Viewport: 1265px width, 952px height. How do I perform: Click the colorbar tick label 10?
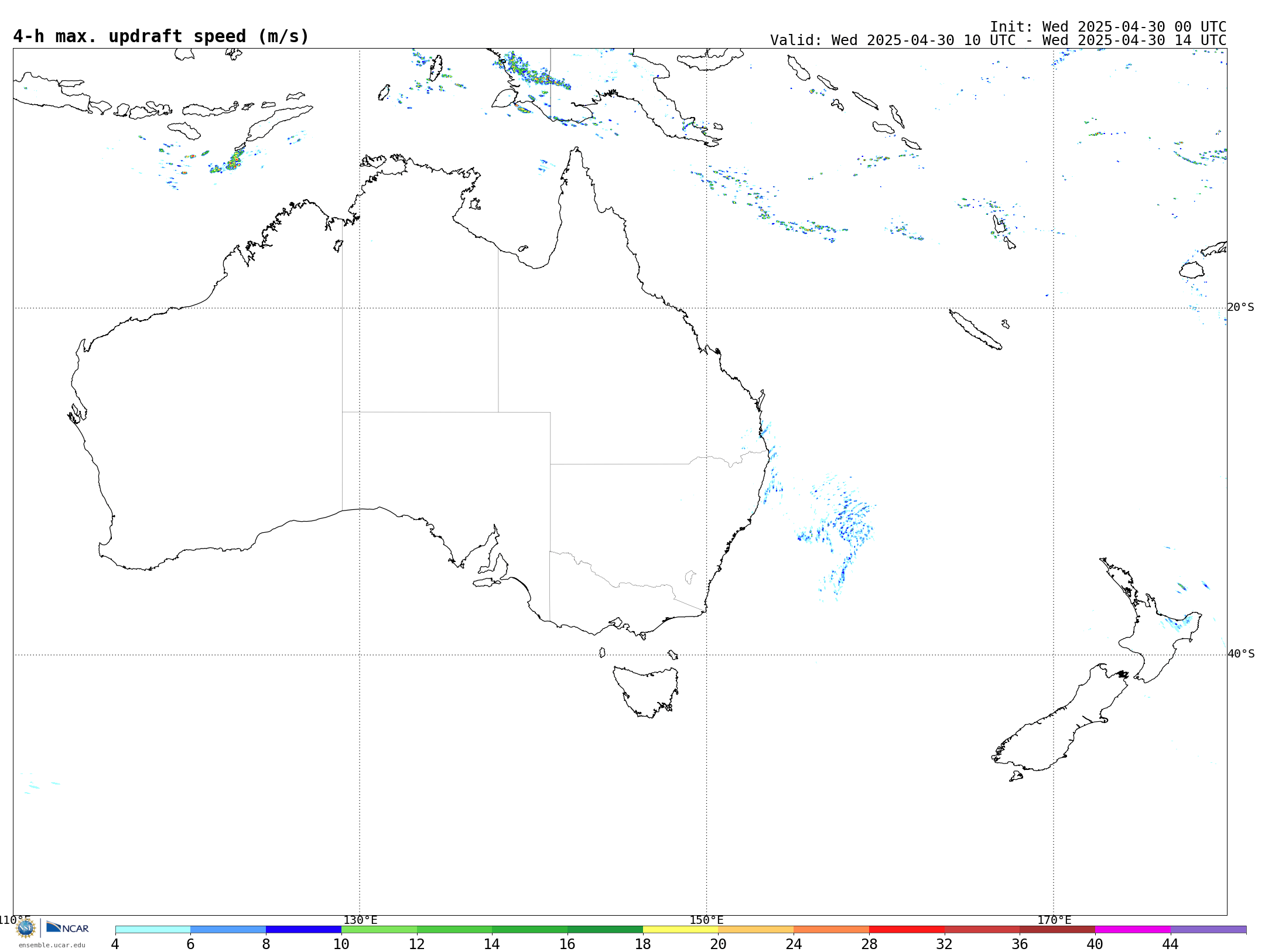coord(341,944)
